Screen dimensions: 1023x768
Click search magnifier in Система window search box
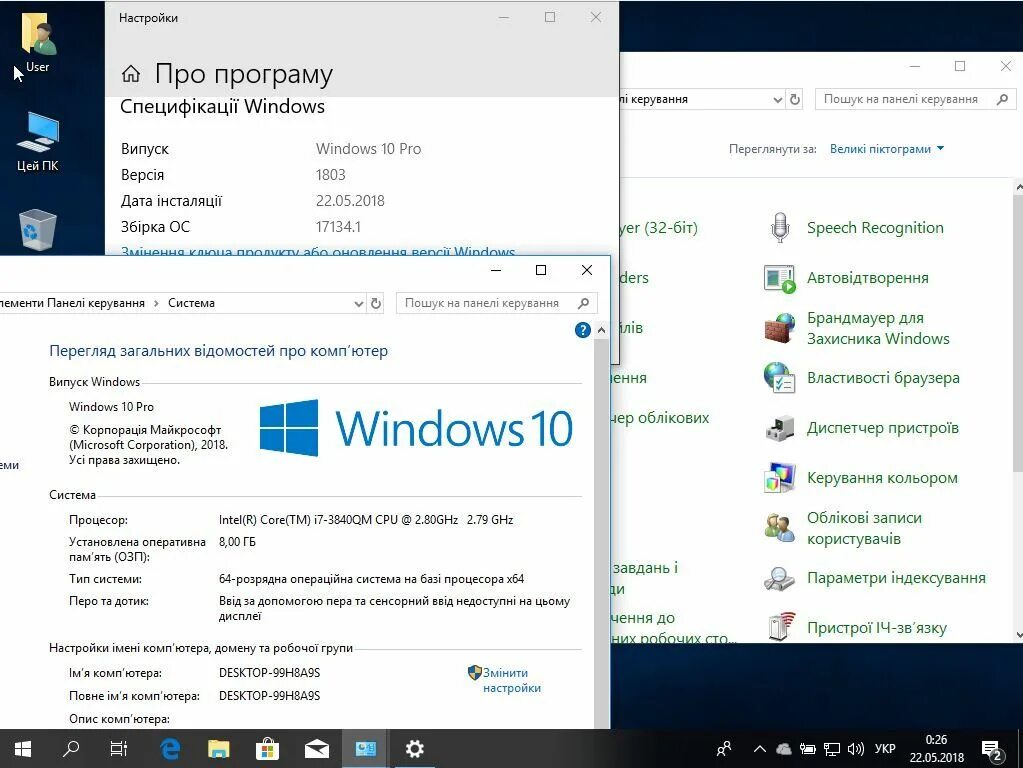[x=583, y=303]
